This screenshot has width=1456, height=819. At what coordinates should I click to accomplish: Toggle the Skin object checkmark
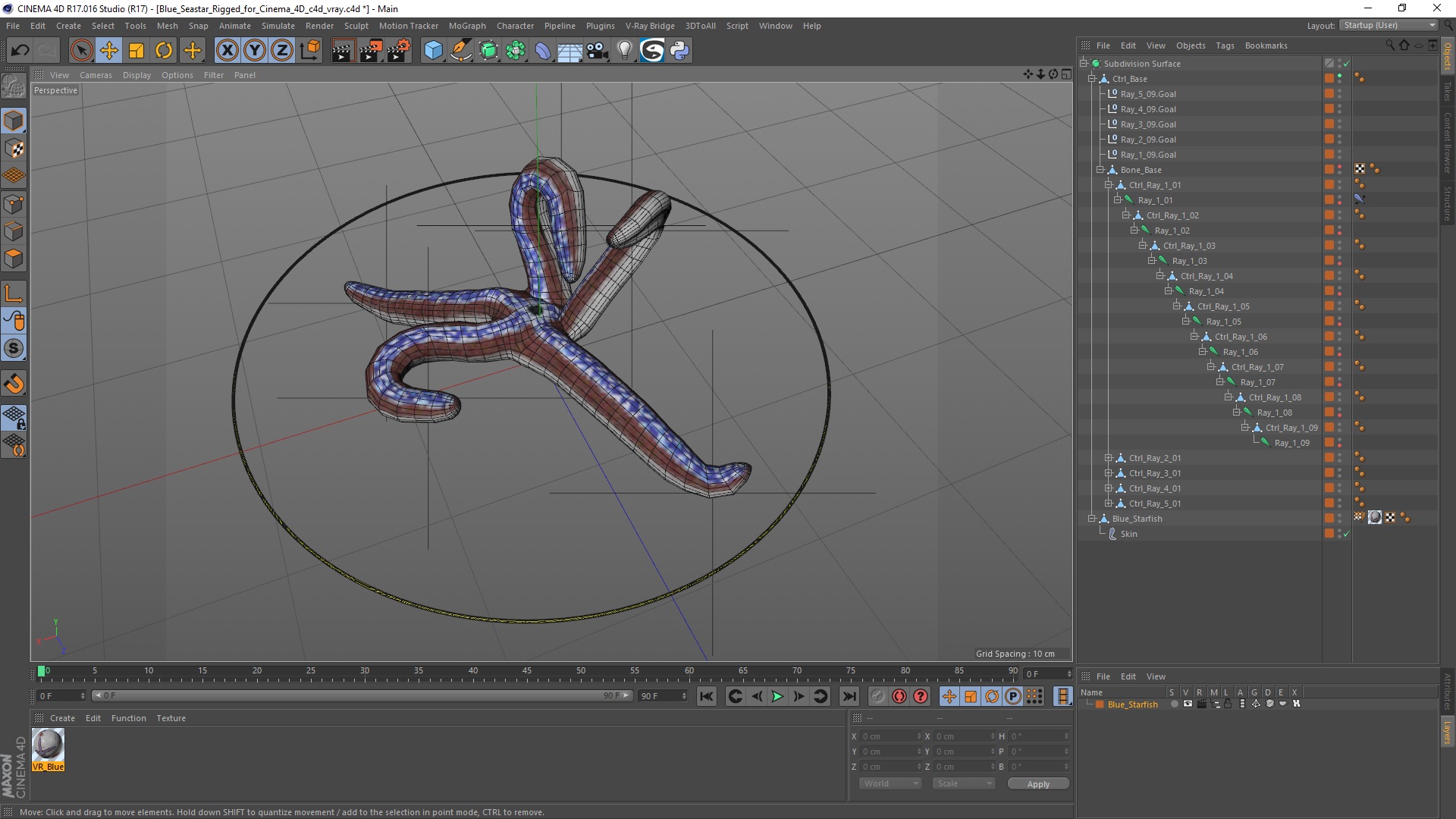[x=1347, y=534]
